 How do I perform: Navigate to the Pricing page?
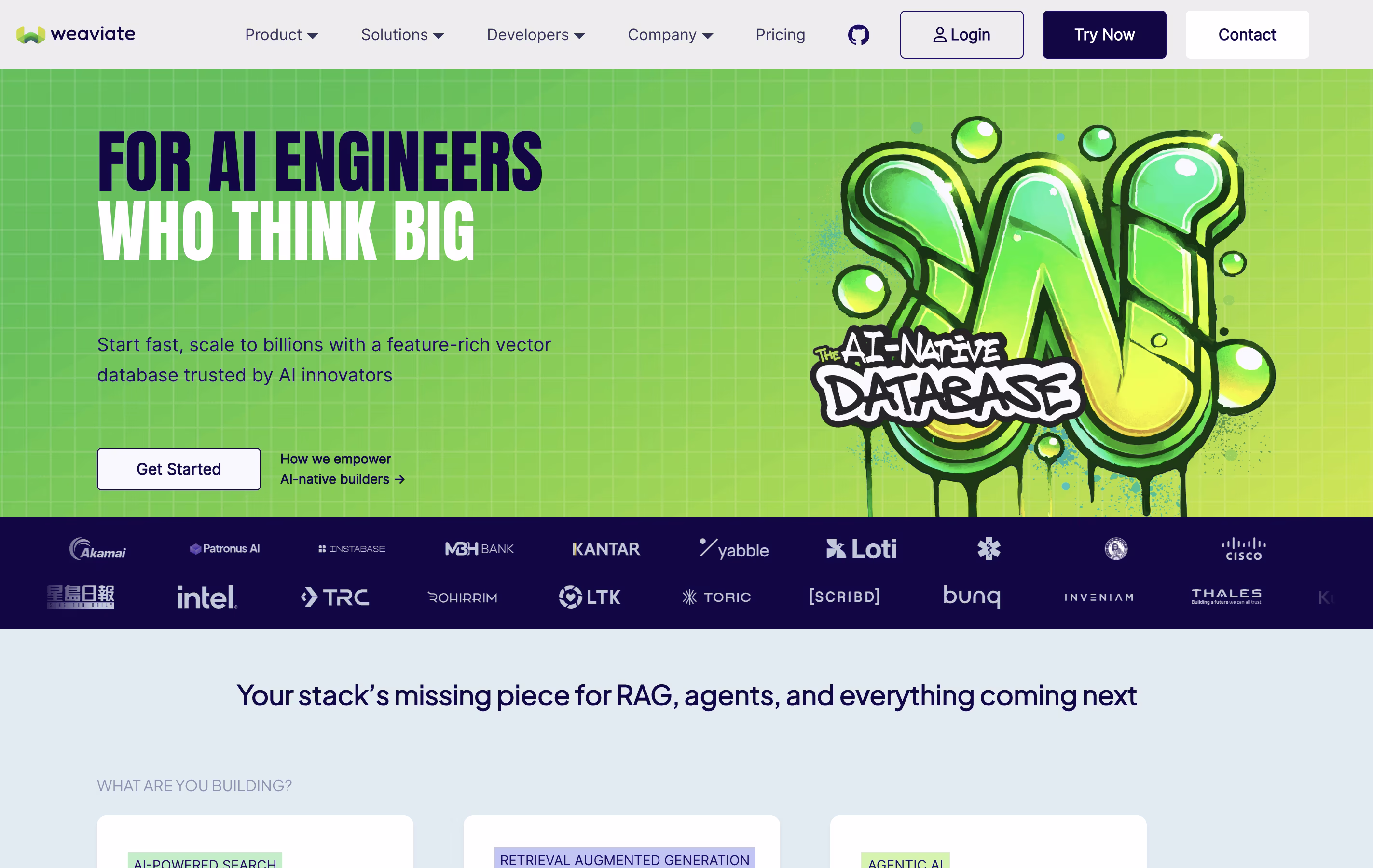[780, 35]
